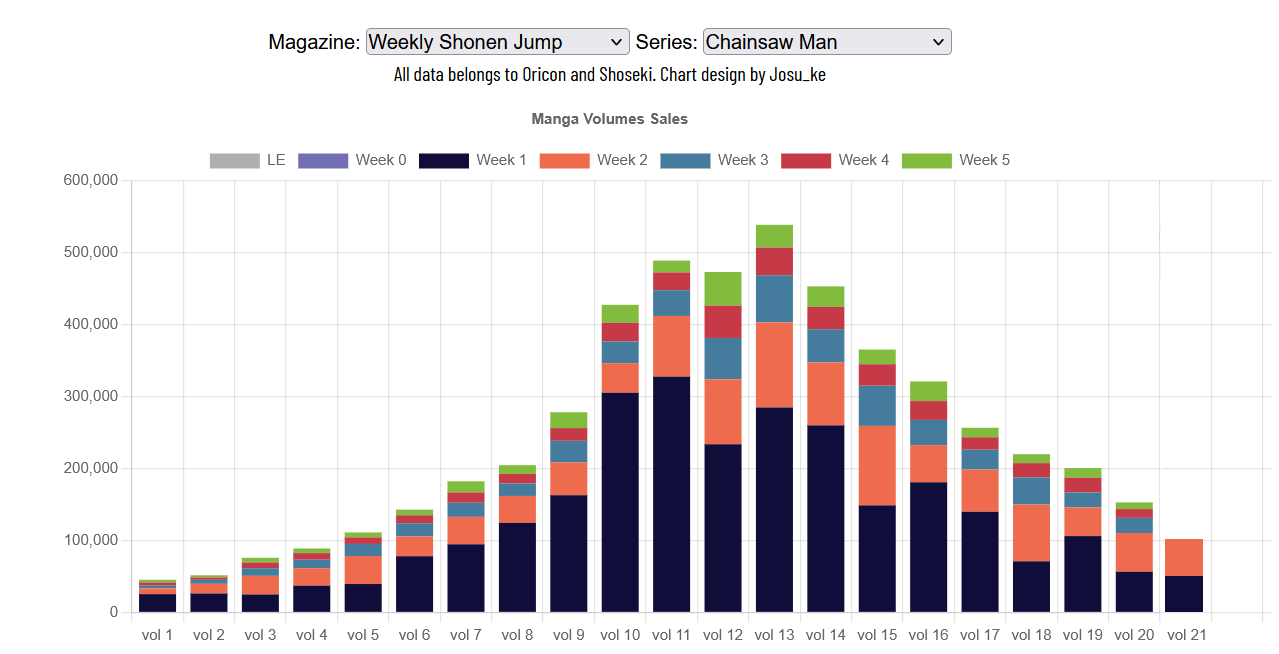Viewport: 1279px width, 654px height.
Task: Click the Week 3 segment of vol 13 bar
Action: [x=774, y=299]
